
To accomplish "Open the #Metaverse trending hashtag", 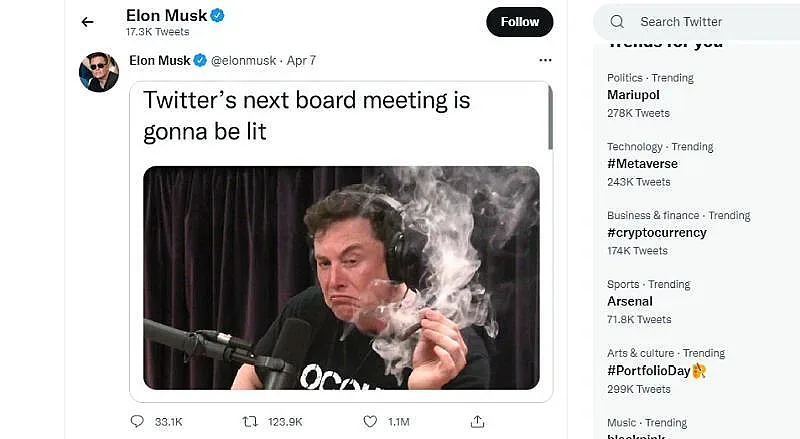I will coord(642,164).
